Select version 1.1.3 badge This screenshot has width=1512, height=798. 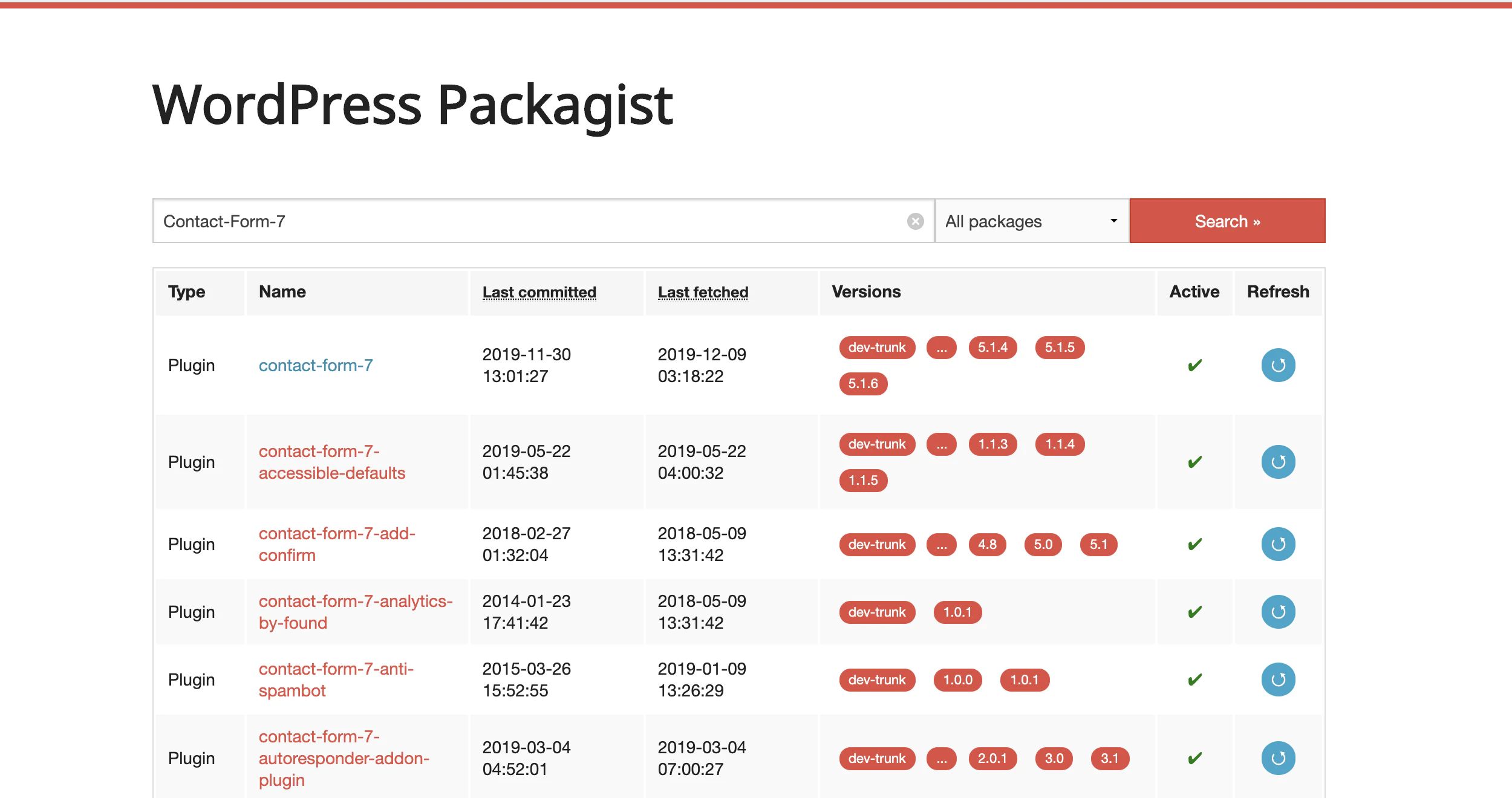click(x=992, y=444)
